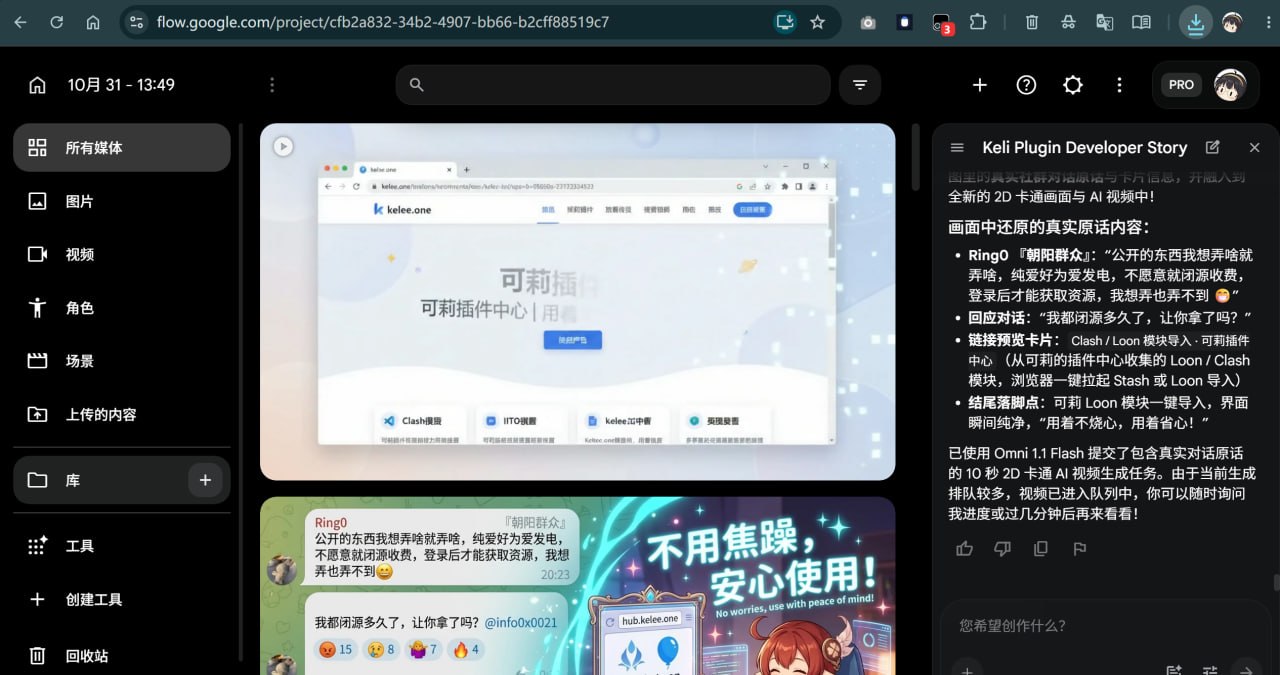Viewport: 1280px width, 675px height.
Task: Focus the media search field
Action: pyautogui.click(x=613, y=85)
